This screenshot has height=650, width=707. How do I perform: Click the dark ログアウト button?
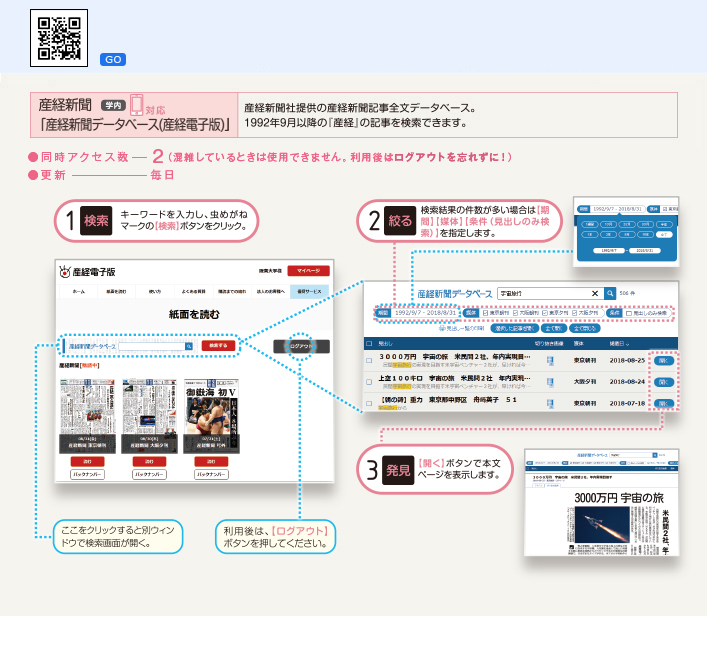pos(302,346)
